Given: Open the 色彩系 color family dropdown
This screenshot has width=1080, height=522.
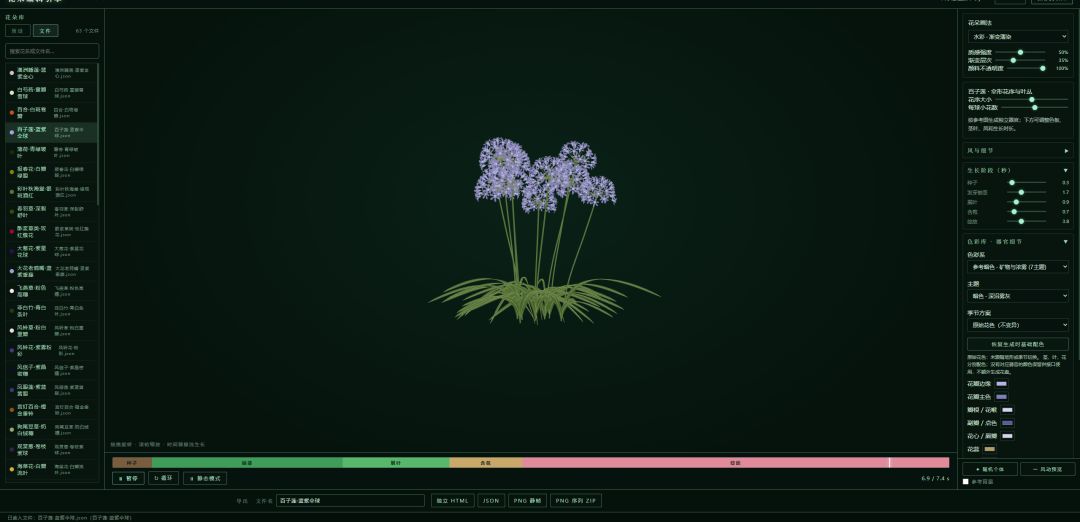Looking at the screenshot, I should 1018,267.
